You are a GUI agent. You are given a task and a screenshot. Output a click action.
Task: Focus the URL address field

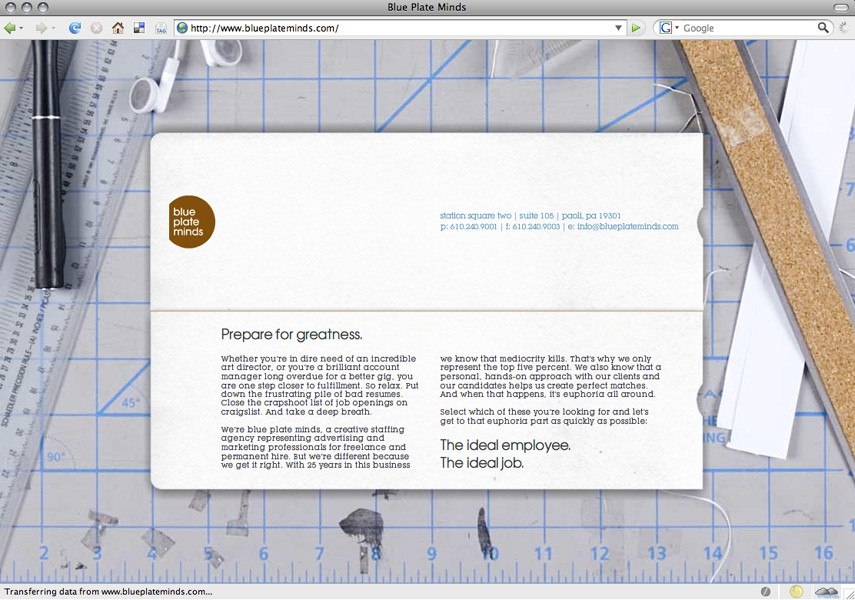(x=401, y=28)
